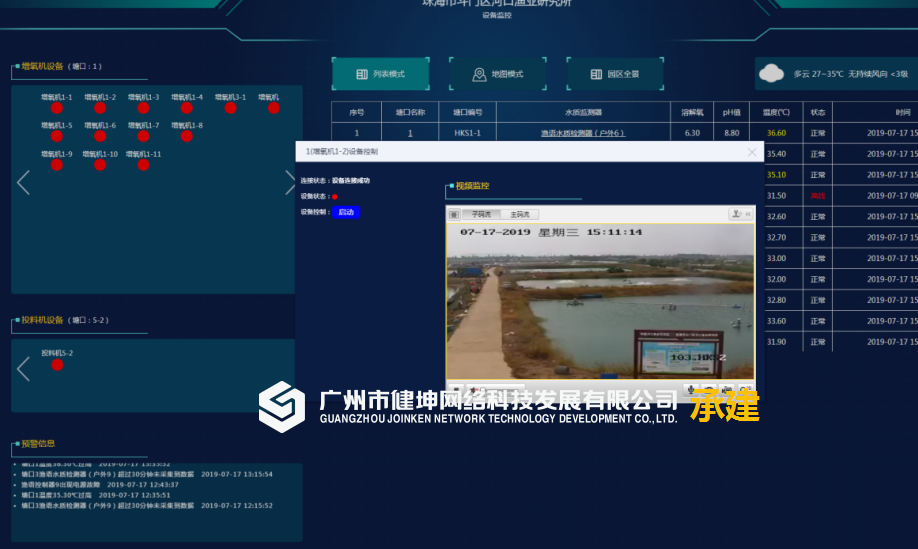Click the 增氧机1-6 red device dot
The height and width of the screenshot is (549, 918).
tap(100, 136)
